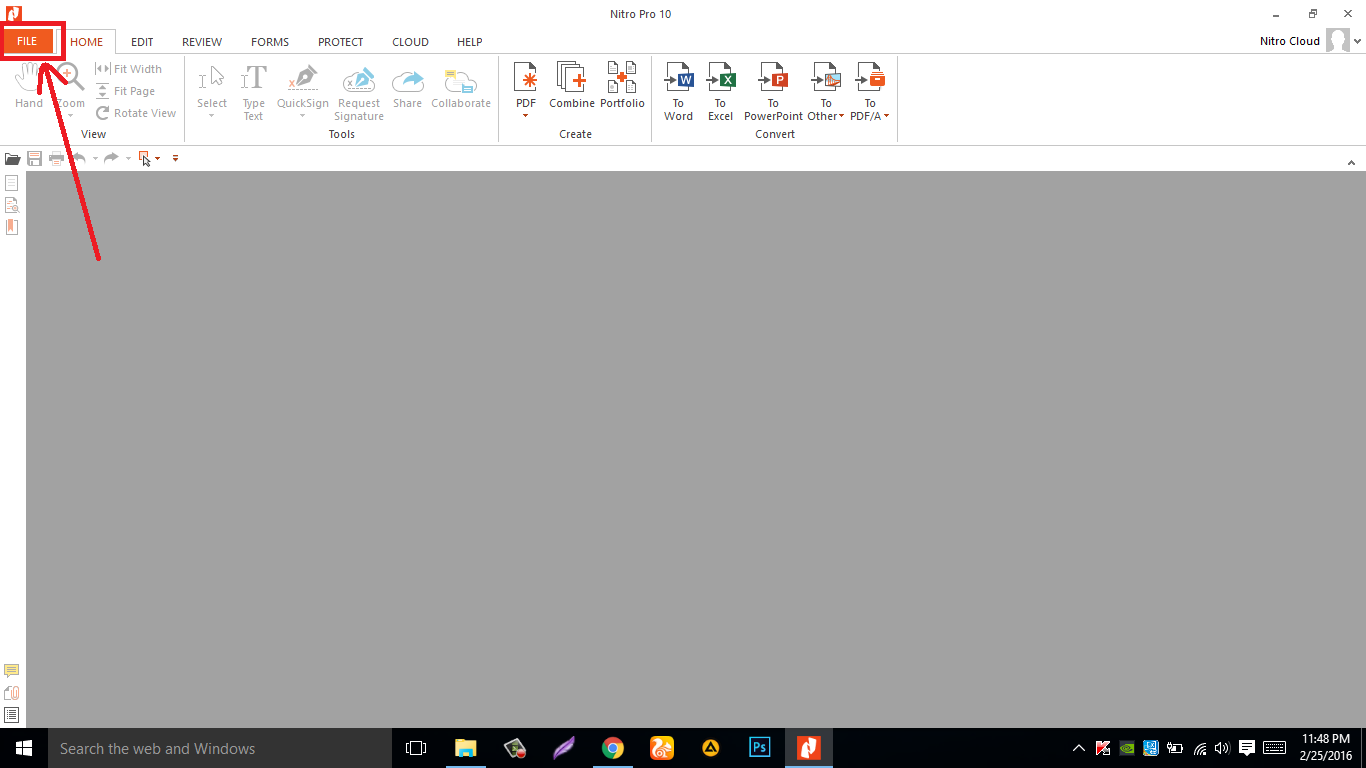1366x768 pixels.
Task: Open the FILE tab
Action: click(x=27, y=41)
